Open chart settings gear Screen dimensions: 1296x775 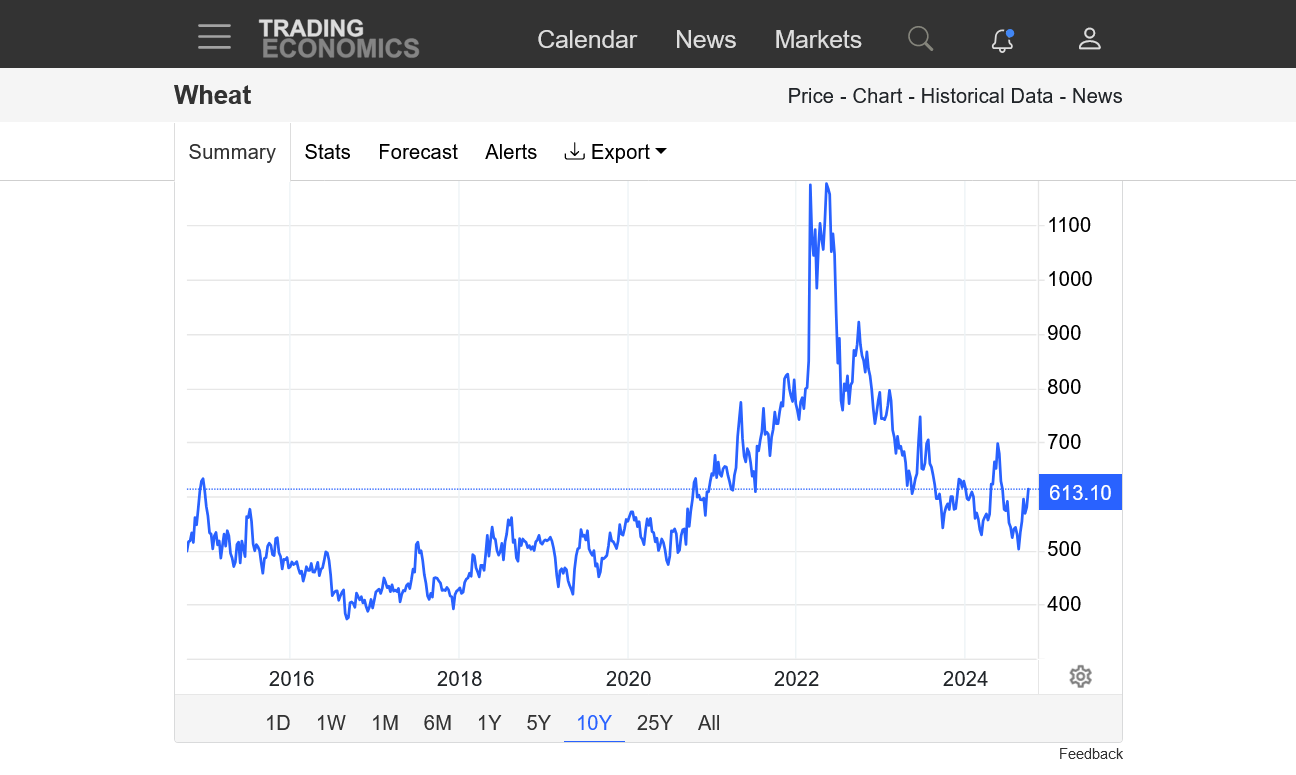coord(1080,677)
